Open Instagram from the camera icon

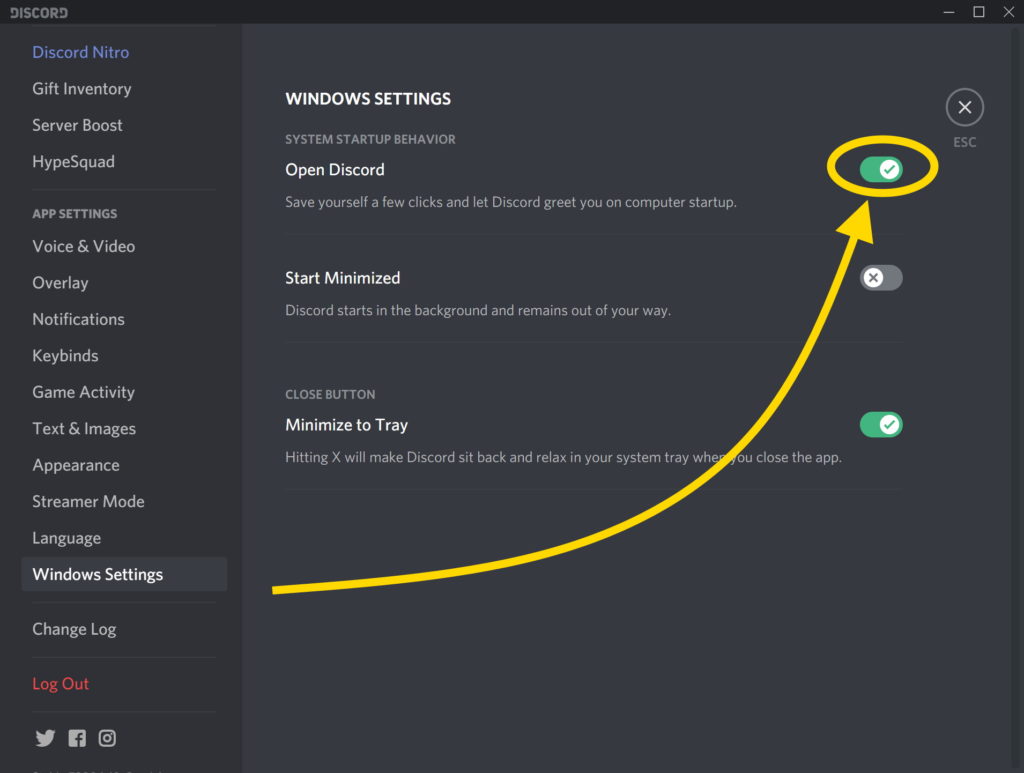(x=107, y=738)
